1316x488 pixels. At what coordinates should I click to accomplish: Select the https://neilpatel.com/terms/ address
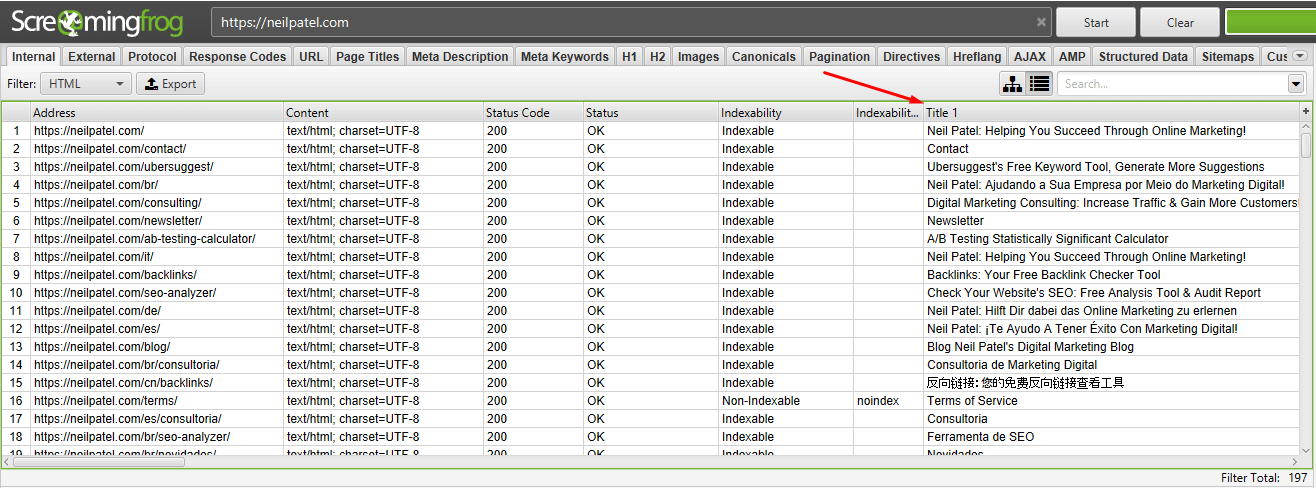click(x=106, y=401)
